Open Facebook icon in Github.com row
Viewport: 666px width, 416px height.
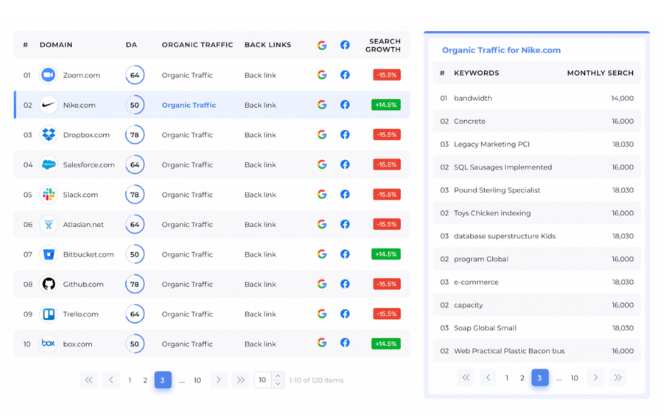(x=345, y=284)
